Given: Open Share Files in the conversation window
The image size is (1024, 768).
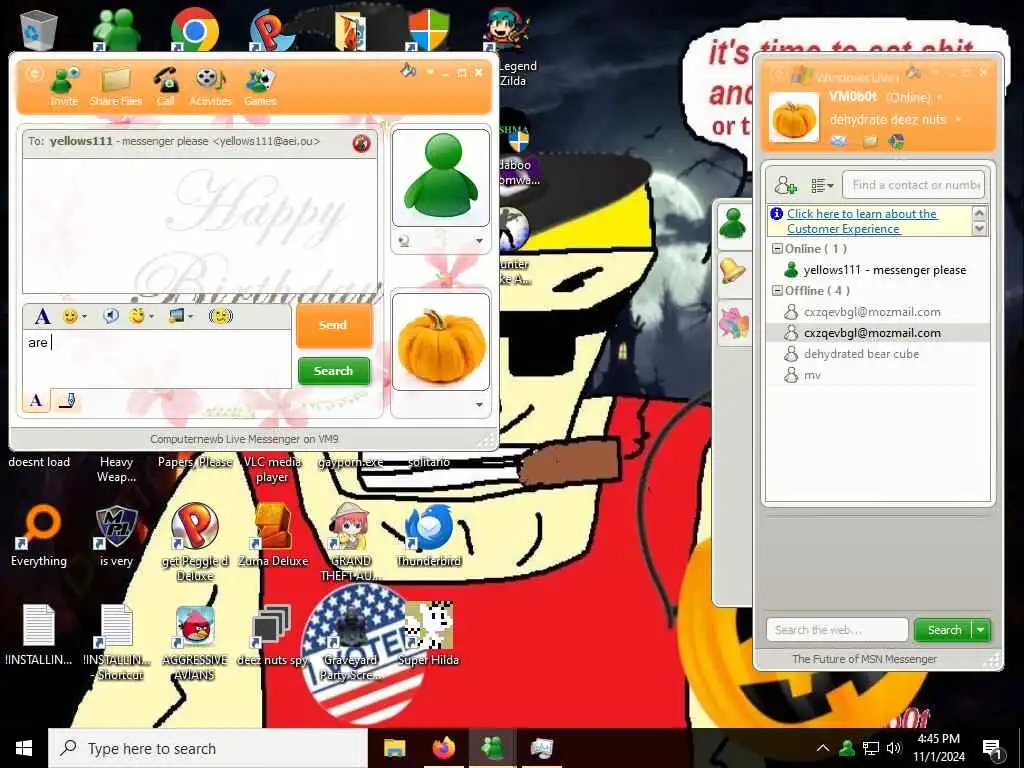Looking at the screenshot, I should [116, 86].
